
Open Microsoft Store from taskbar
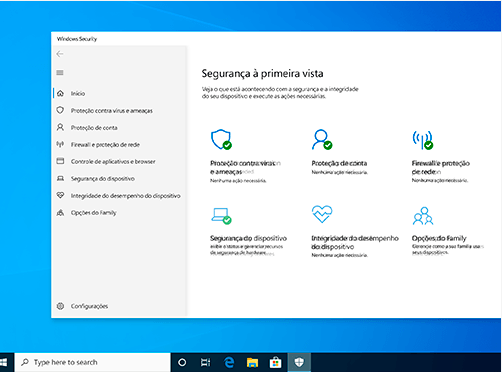[x=276, y=362]
